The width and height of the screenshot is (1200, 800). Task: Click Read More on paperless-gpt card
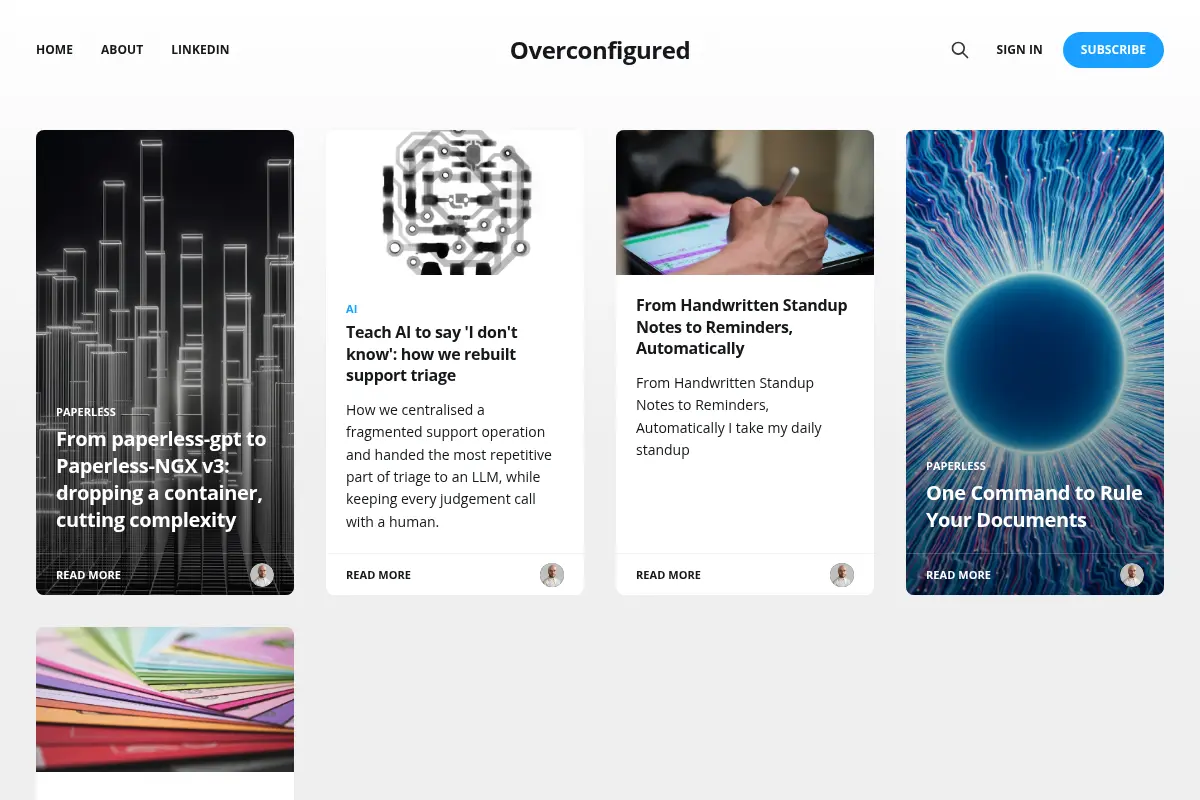pyautogui.click(x=88, y=575)
